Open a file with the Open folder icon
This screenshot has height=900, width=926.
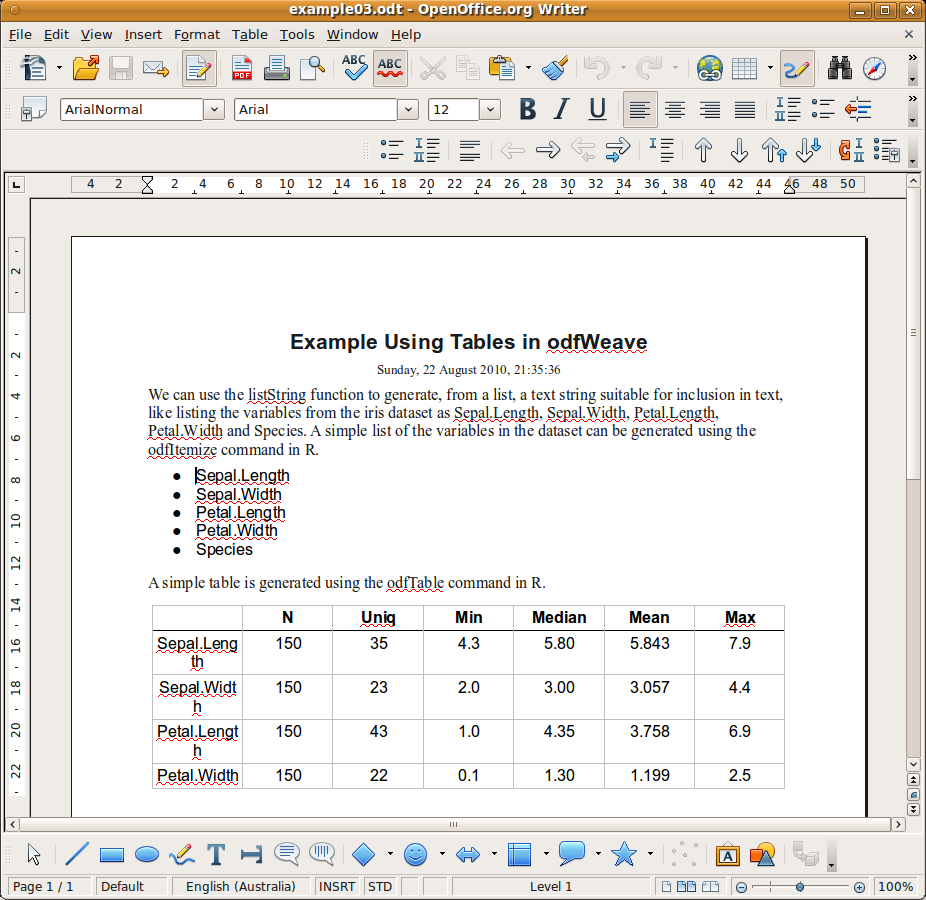(86, 68)
